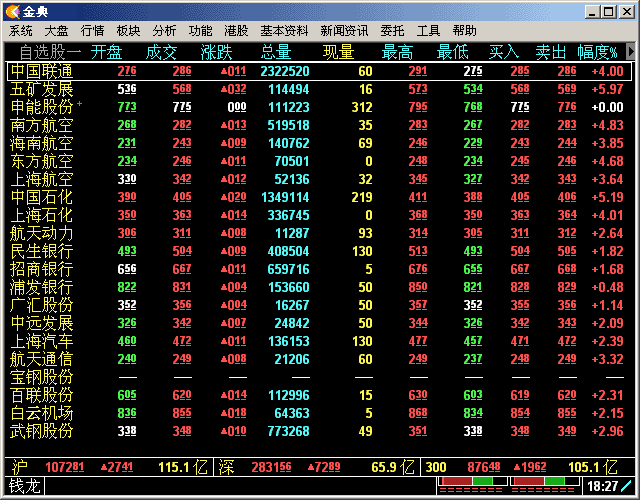
Task: Open the 基本资料 menu
Action: (284, 31)
